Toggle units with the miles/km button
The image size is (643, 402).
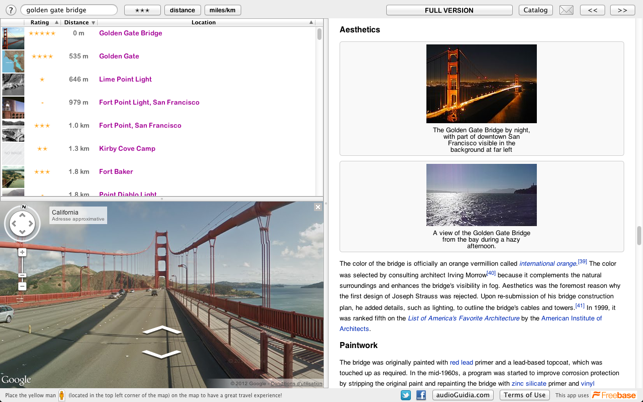click(222, 10)
